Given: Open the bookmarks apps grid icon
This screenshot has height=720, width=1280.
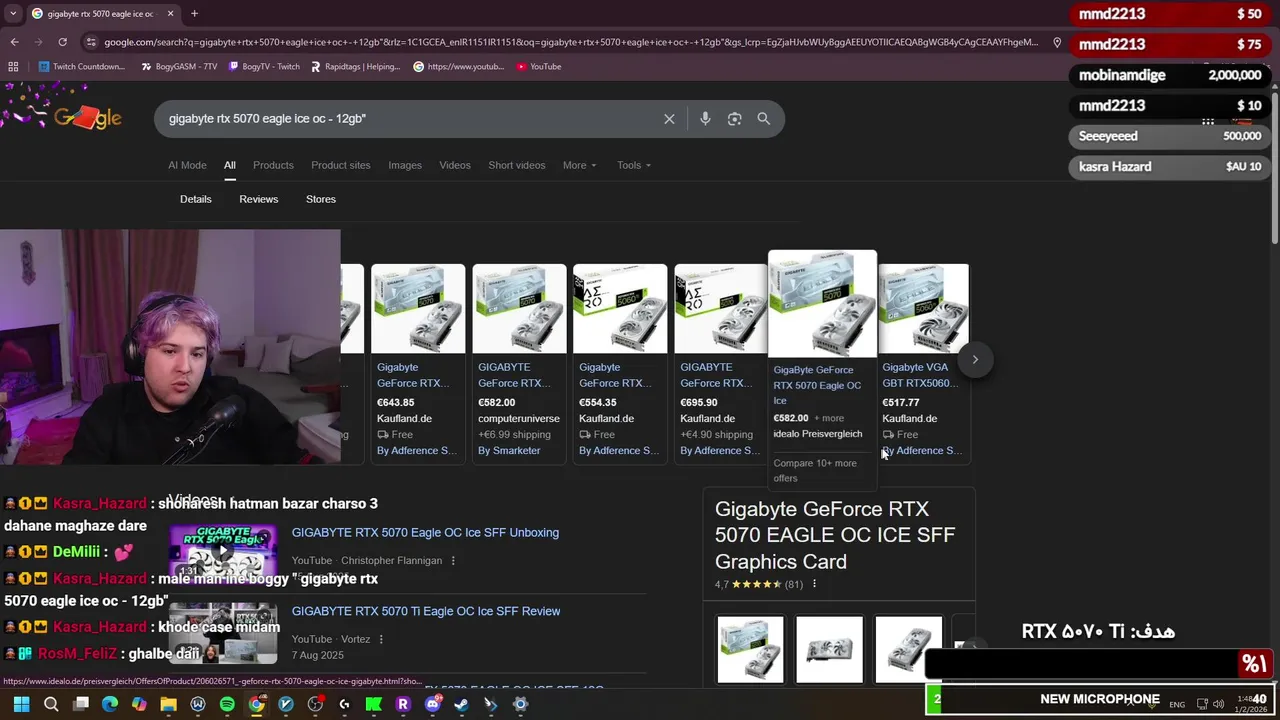Looking at the screenshot, I should point(13,67).
